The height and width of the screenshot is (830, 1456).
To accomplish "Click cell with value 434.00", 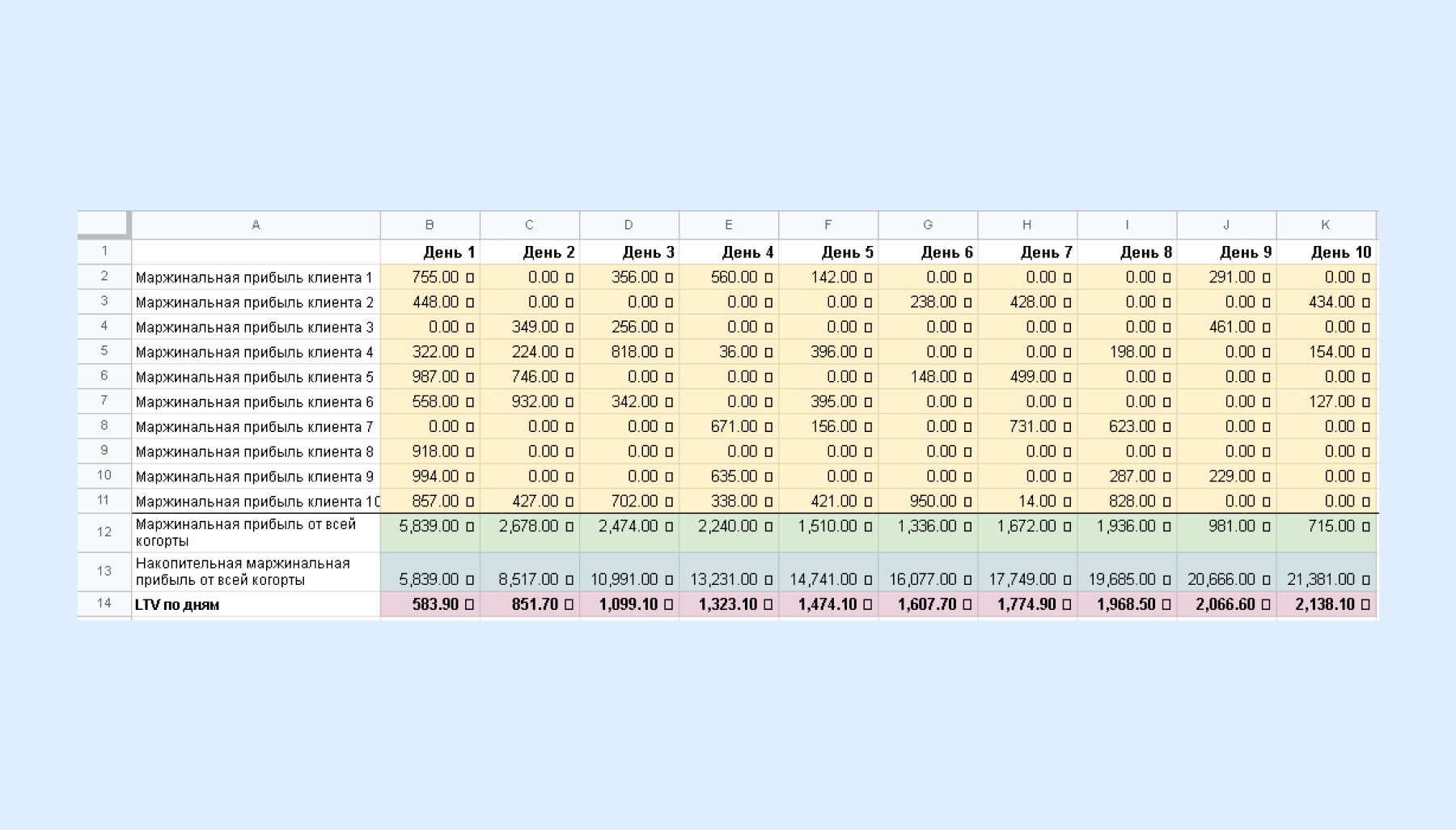I will tap(1327, 302).
